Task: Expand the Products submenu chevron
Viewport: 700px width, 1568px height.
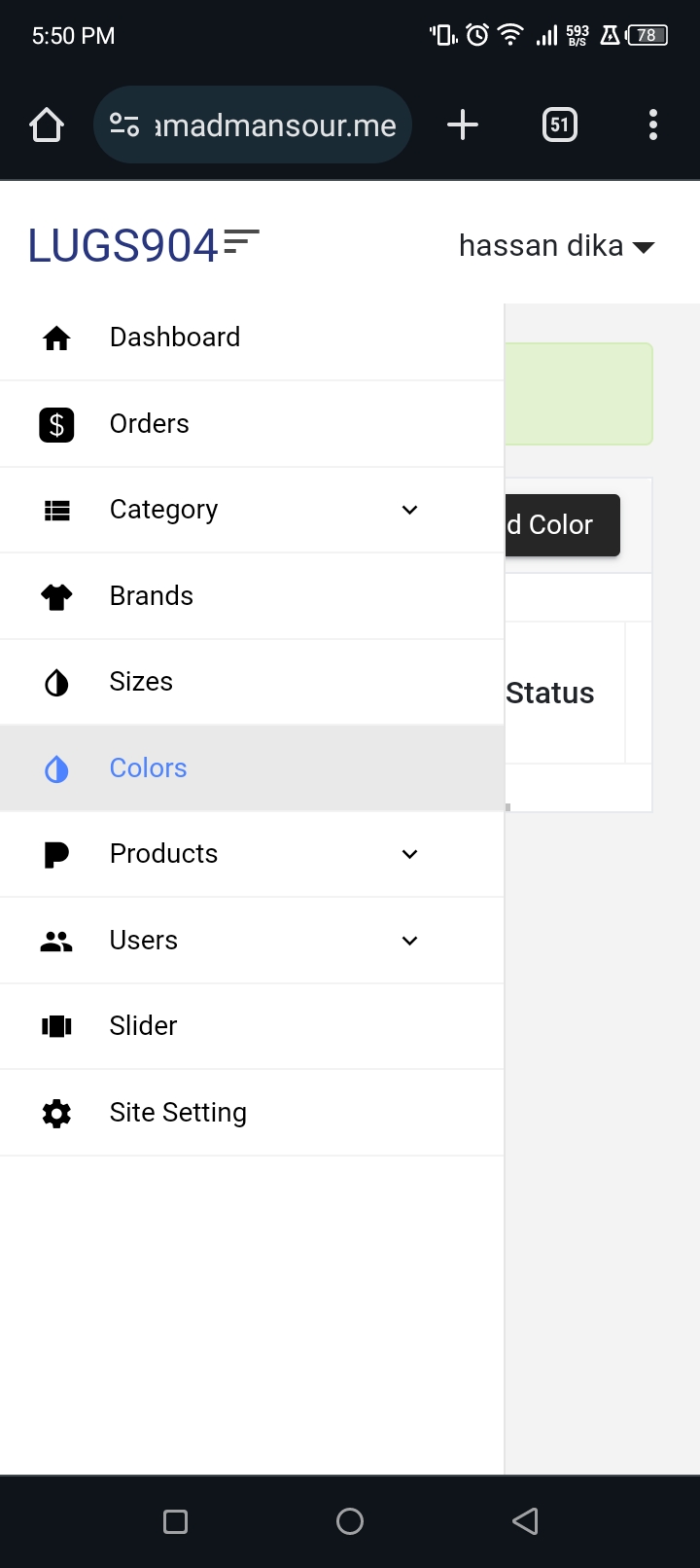Action: 410,854
